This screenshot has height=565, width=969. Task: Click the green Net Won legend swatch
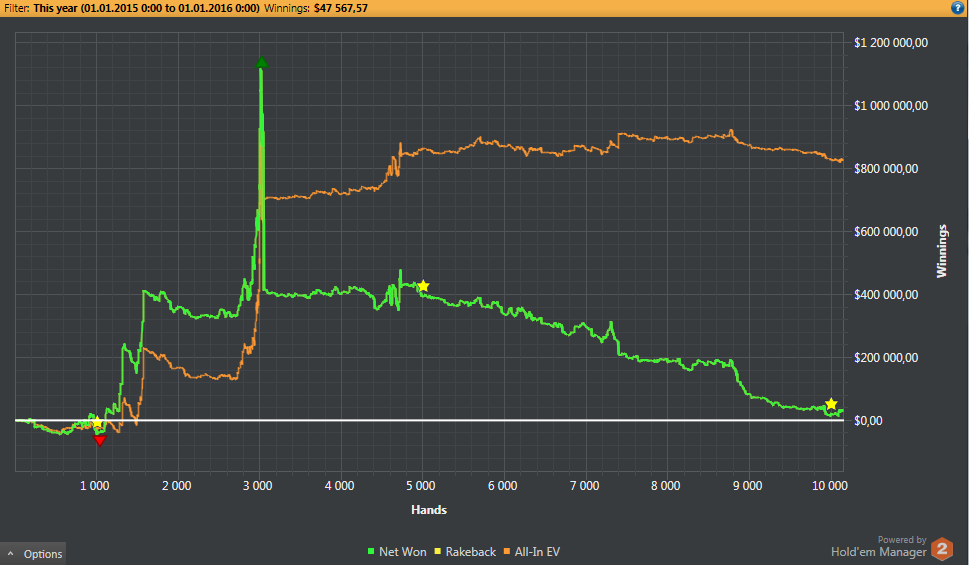click(371, 551)
